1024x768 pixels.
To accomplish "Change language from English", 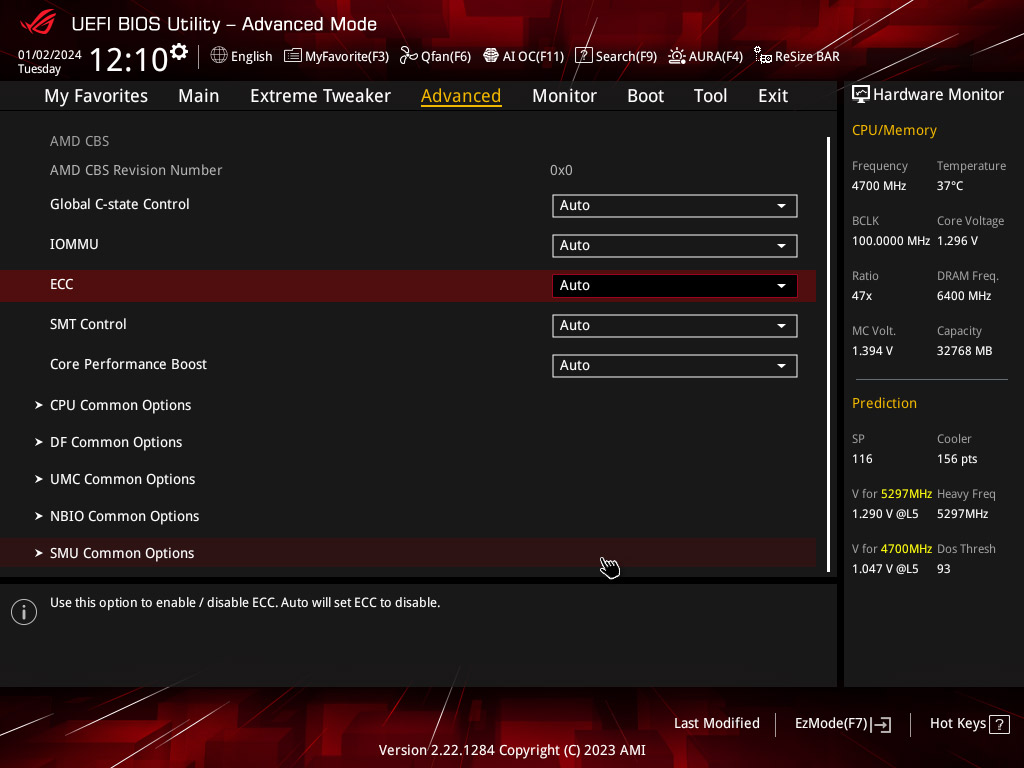I will coord(241,56).
